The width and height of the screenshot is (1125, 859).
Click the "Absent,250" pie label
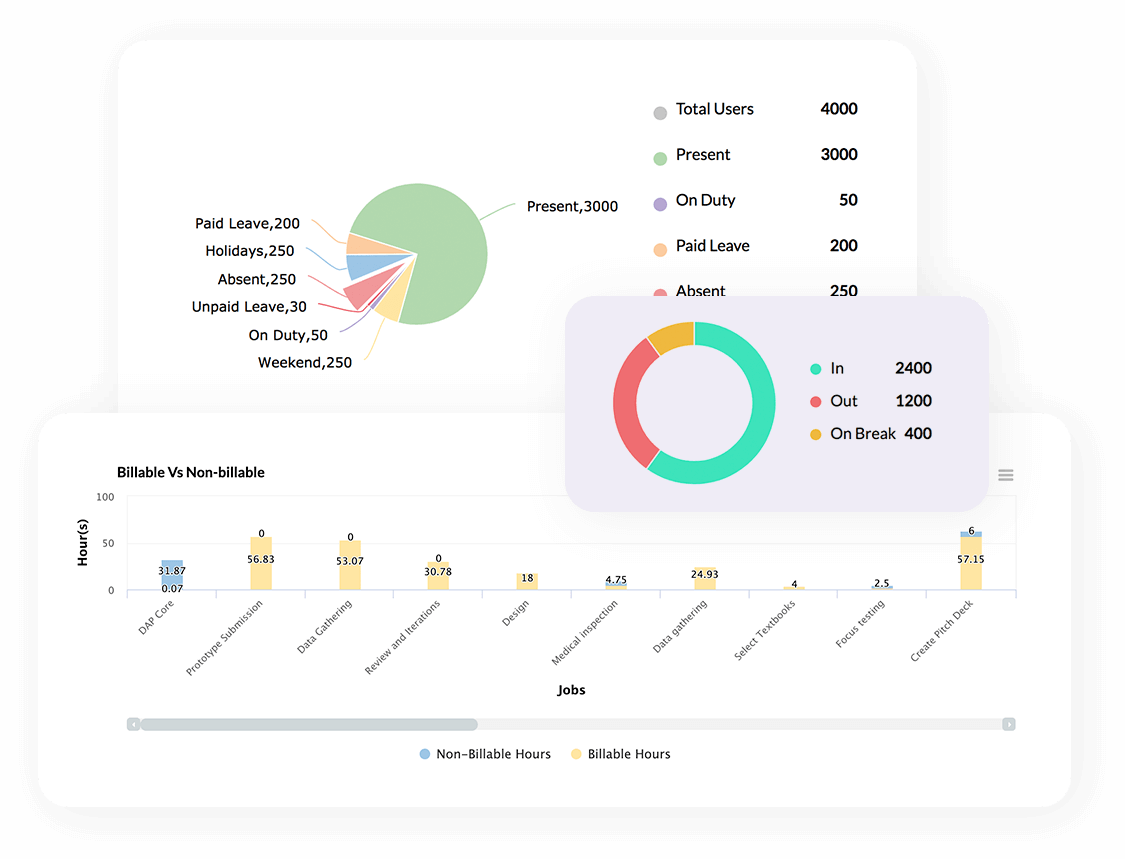tap(256, 279)
